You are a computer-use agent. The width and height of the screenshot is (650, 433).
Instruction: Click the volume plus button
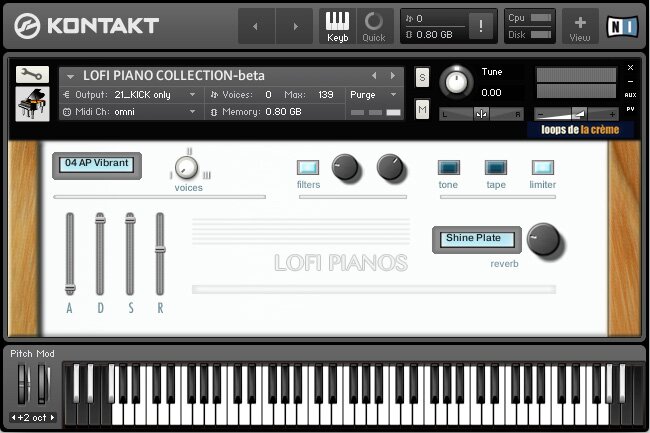(x=612, y=114)
